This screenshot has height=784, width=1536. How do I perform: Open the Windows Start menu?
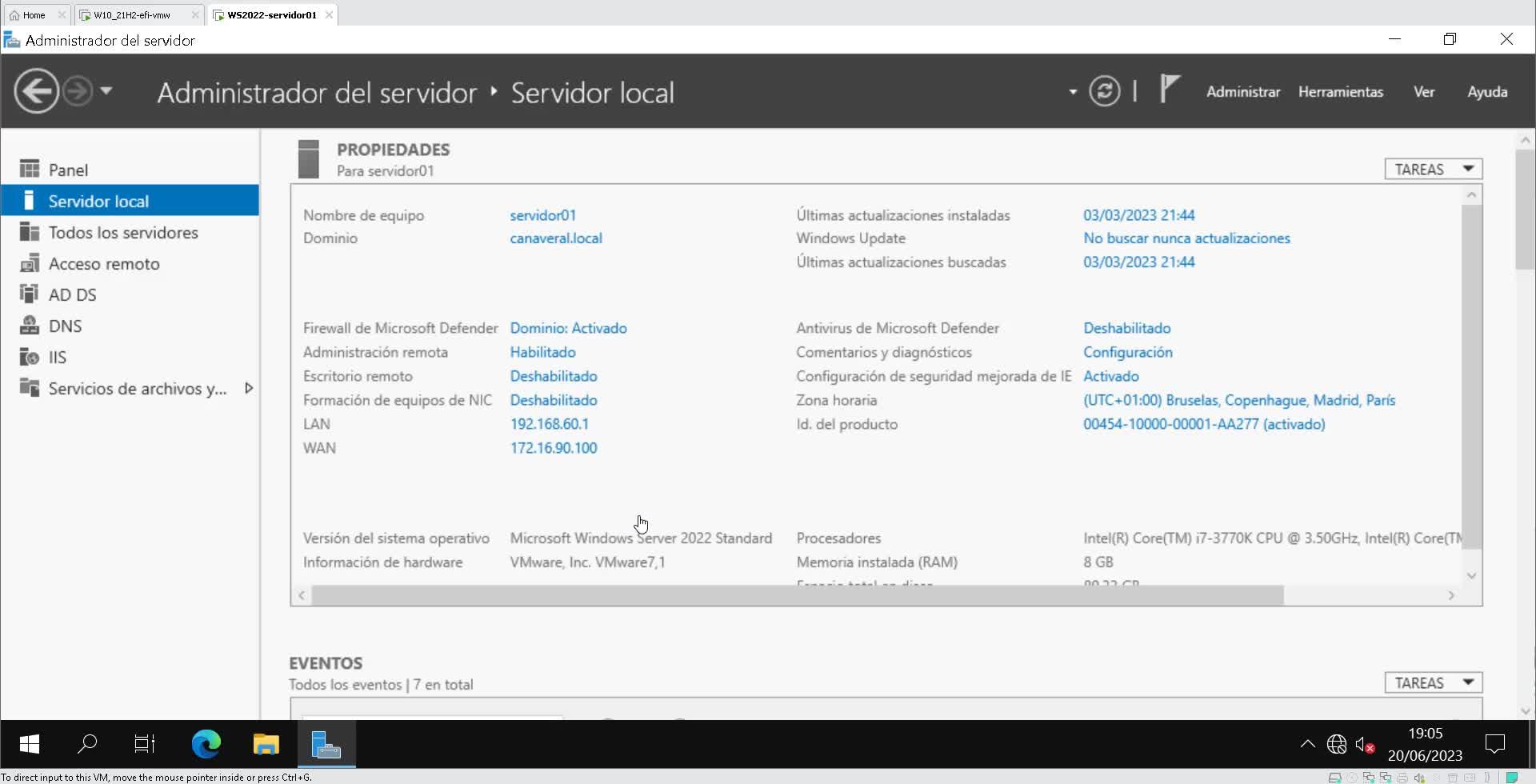(x=30, y=745)
